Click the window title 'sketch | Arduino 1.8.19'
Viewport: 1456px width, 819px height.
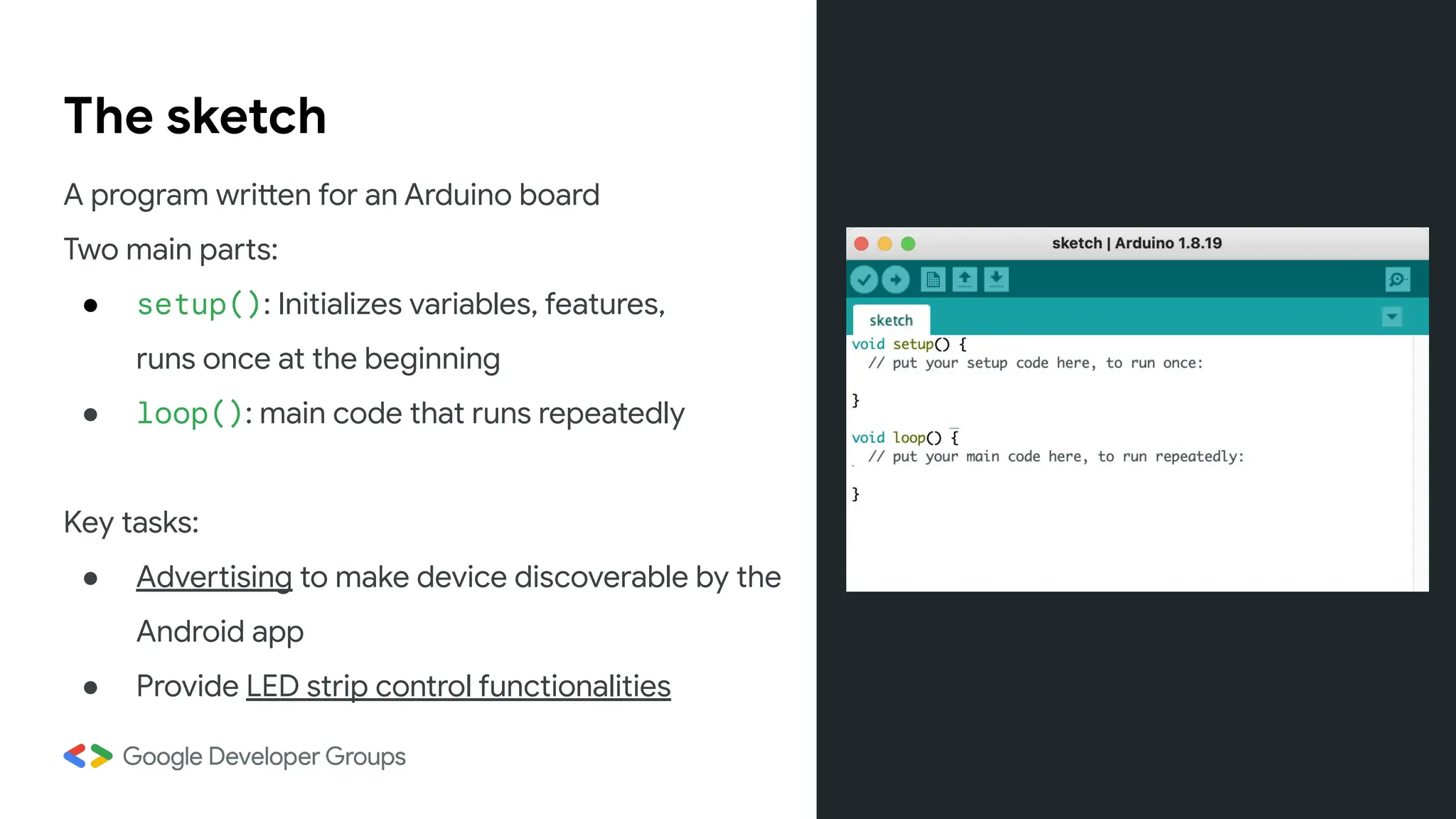pyautogui.click(x=1137, y=243)
